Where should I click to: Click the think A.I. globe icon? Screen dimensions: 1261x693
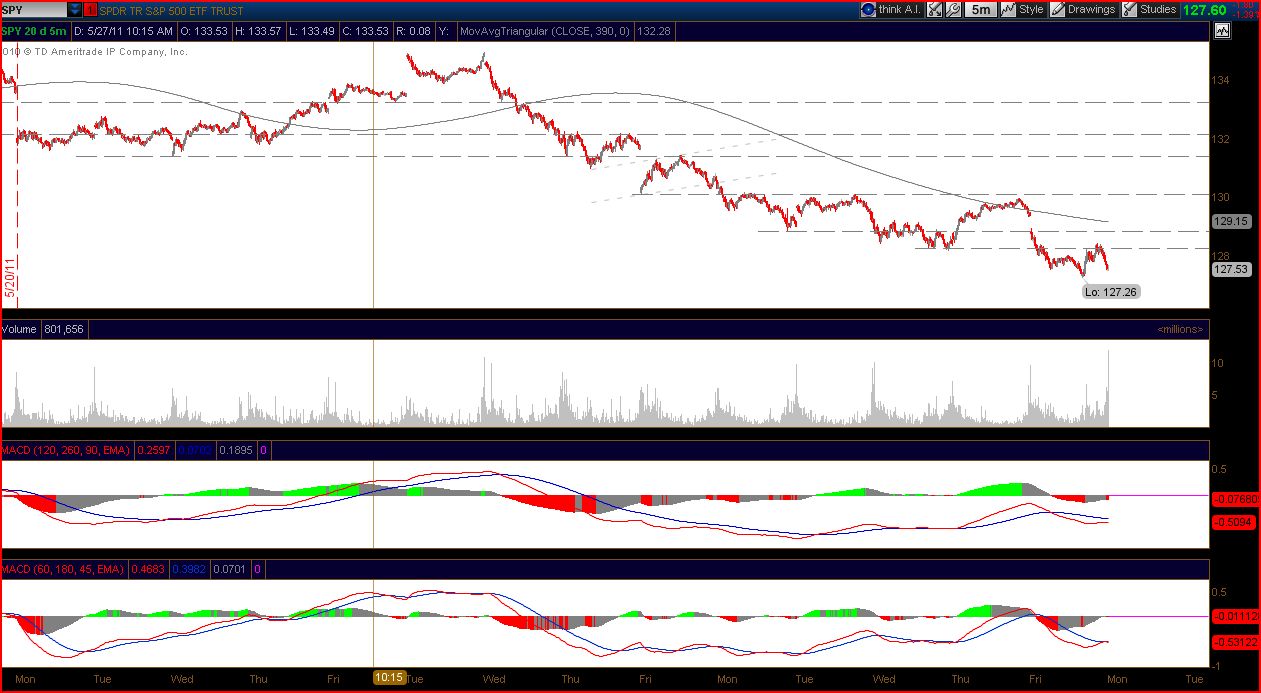(x=868, y=9)
